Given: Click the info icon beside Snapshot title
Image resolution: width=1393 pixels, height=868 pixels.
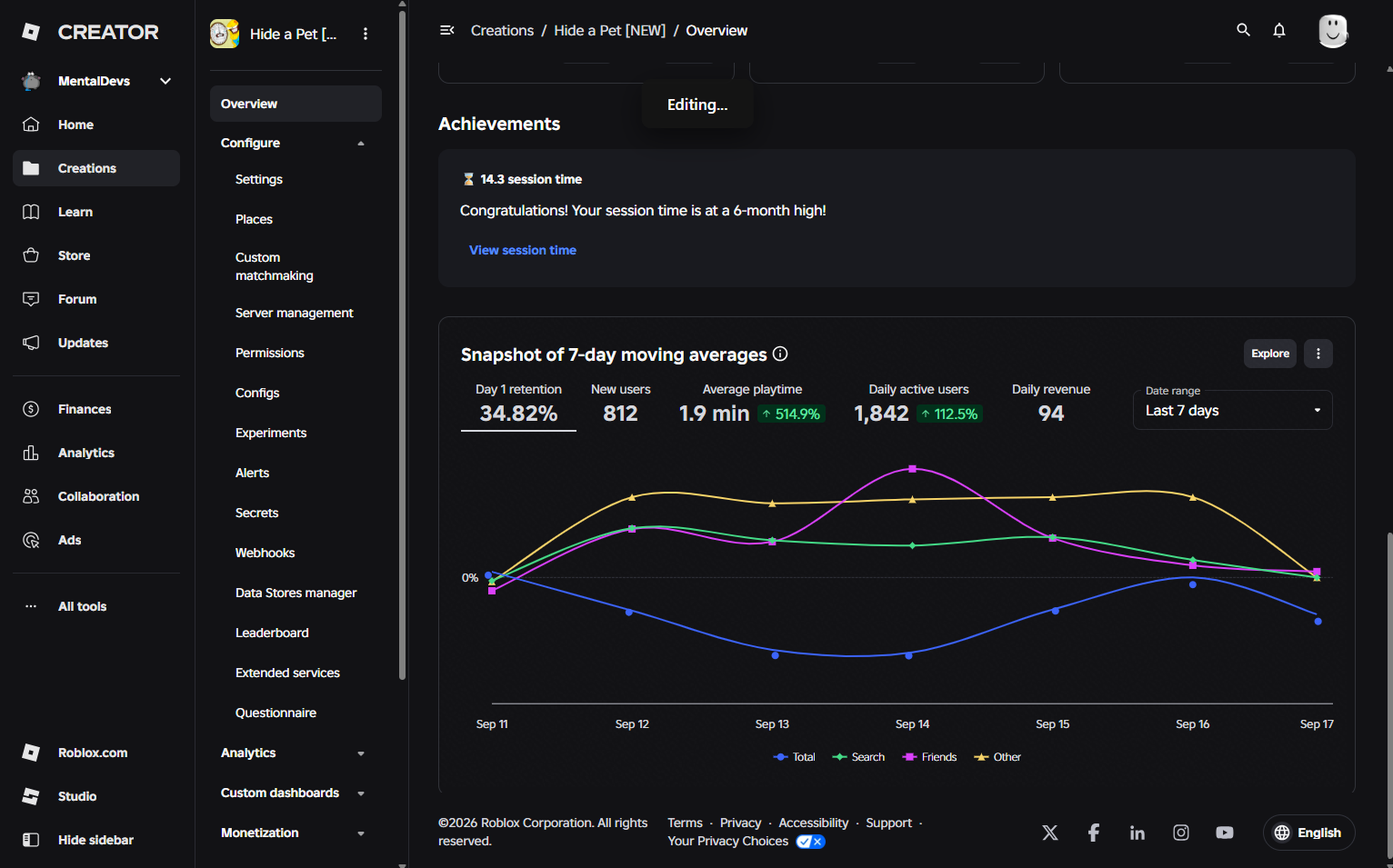Looking at the screenshot, I should click(780, 354).
